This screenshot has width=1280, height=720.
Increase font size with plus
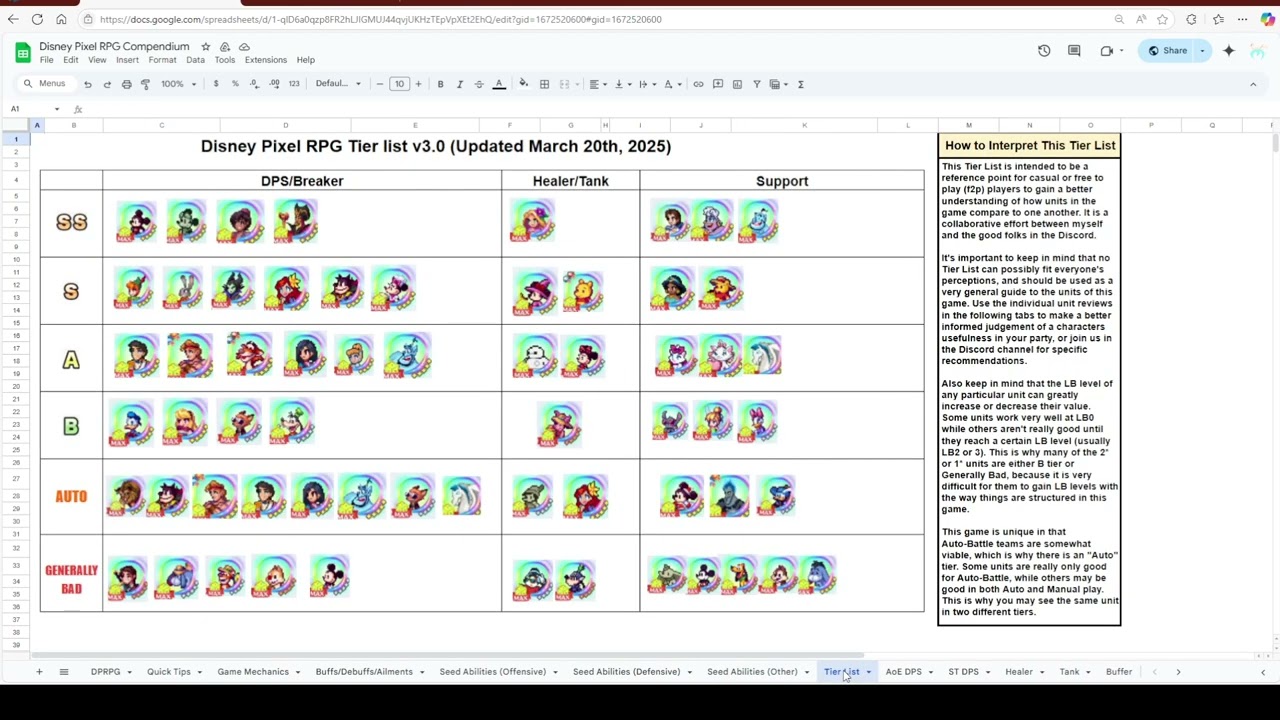point(418,84)
